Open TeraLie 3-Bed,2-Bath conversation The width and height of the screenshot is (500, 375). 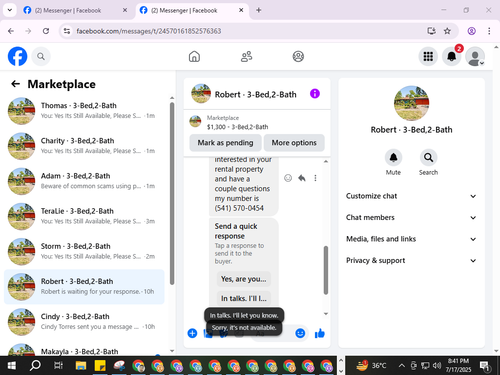[x=84, y=216]
